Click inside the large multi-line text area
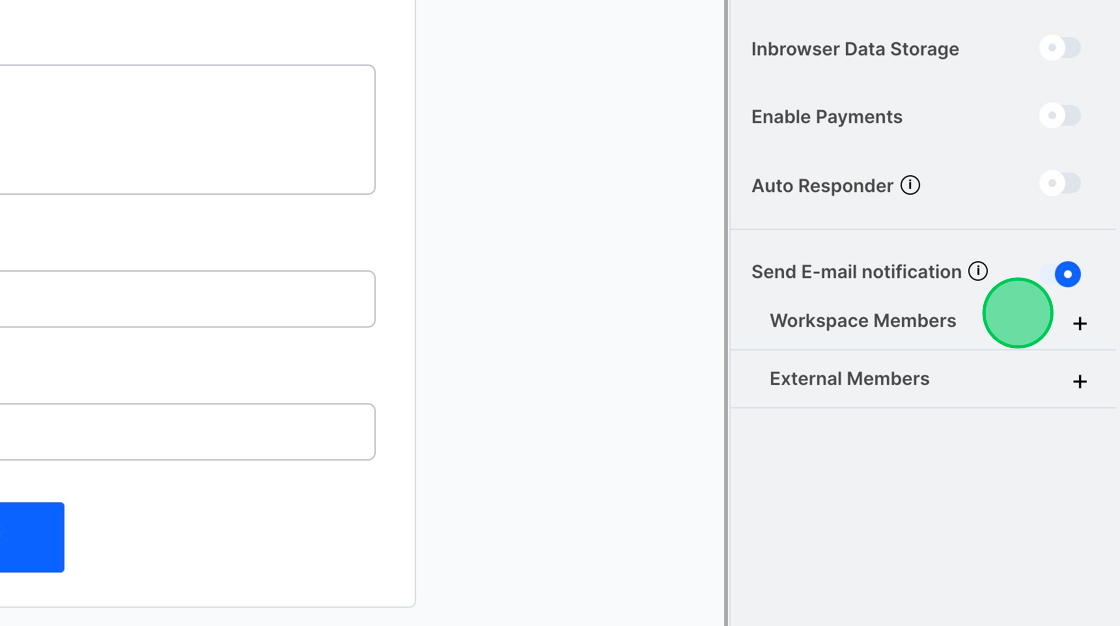 pos(180,130)
